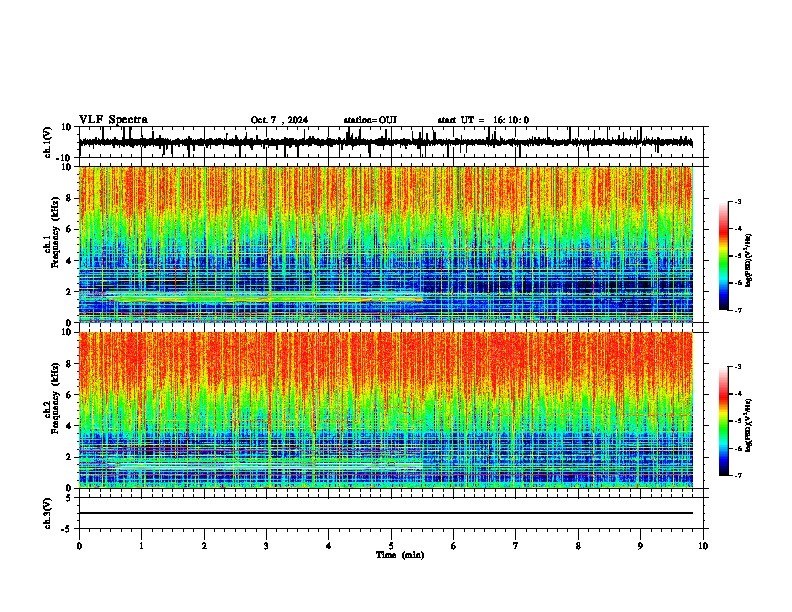Click the "VLF Spectra" plot title
Image resolution: width=792 pixels, height=612 pixels.
[113, 120]
